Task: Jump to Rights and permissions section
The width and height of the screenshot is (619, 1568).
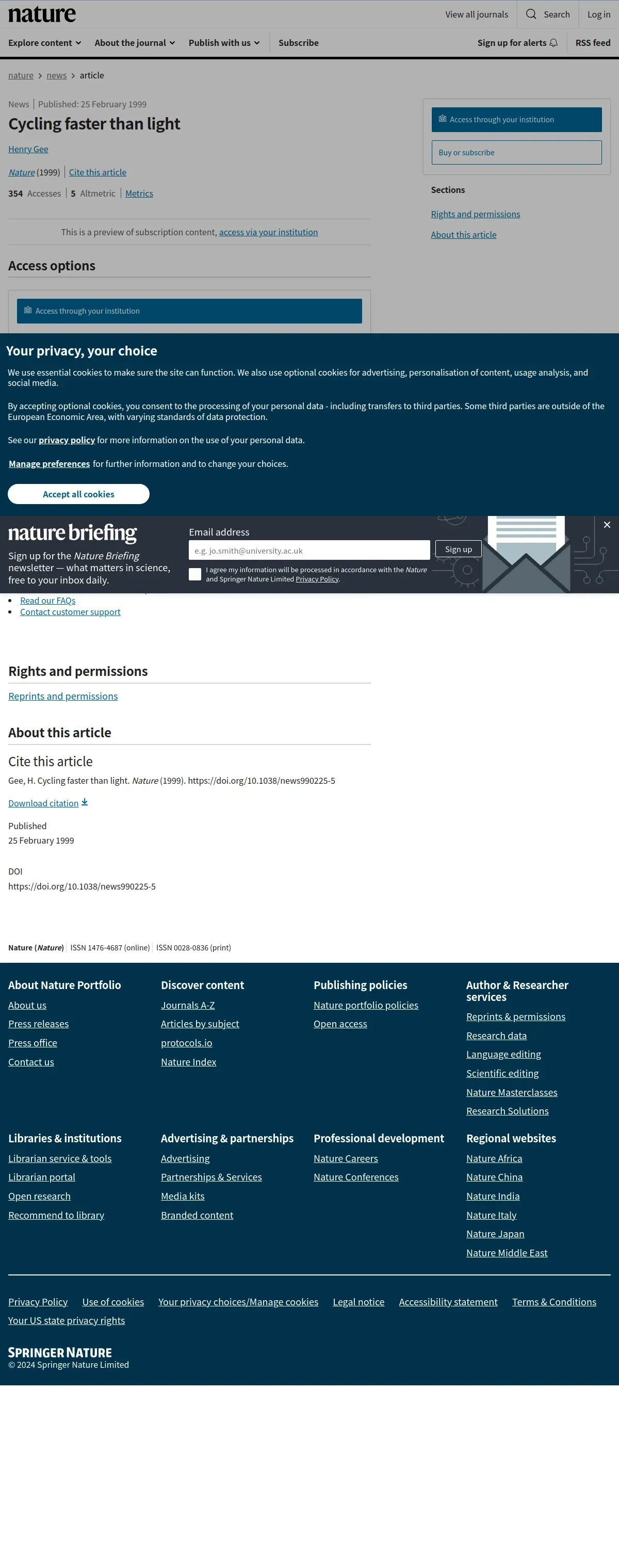Action: point(476,214)
